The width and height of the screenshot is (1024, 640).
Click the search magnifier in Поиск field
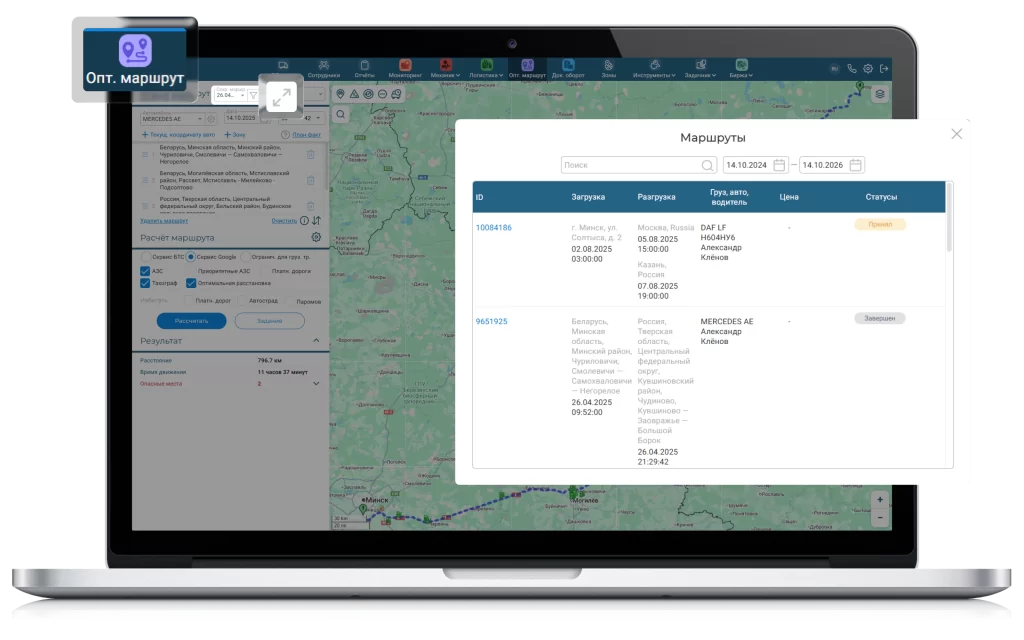point(707,165)
